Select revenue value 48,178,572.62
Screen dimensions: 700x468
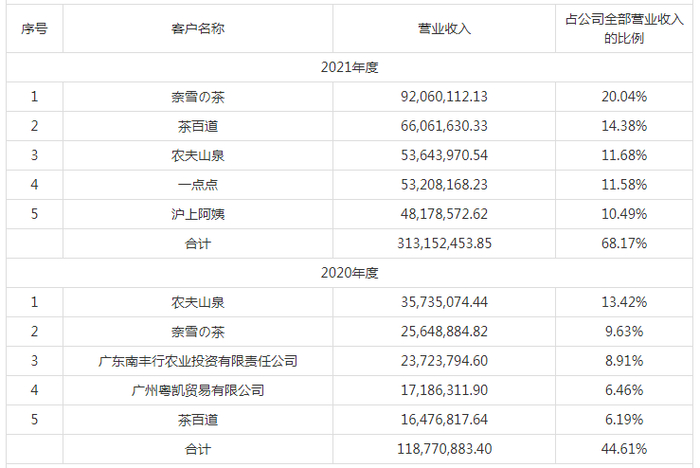coord(444,214)
